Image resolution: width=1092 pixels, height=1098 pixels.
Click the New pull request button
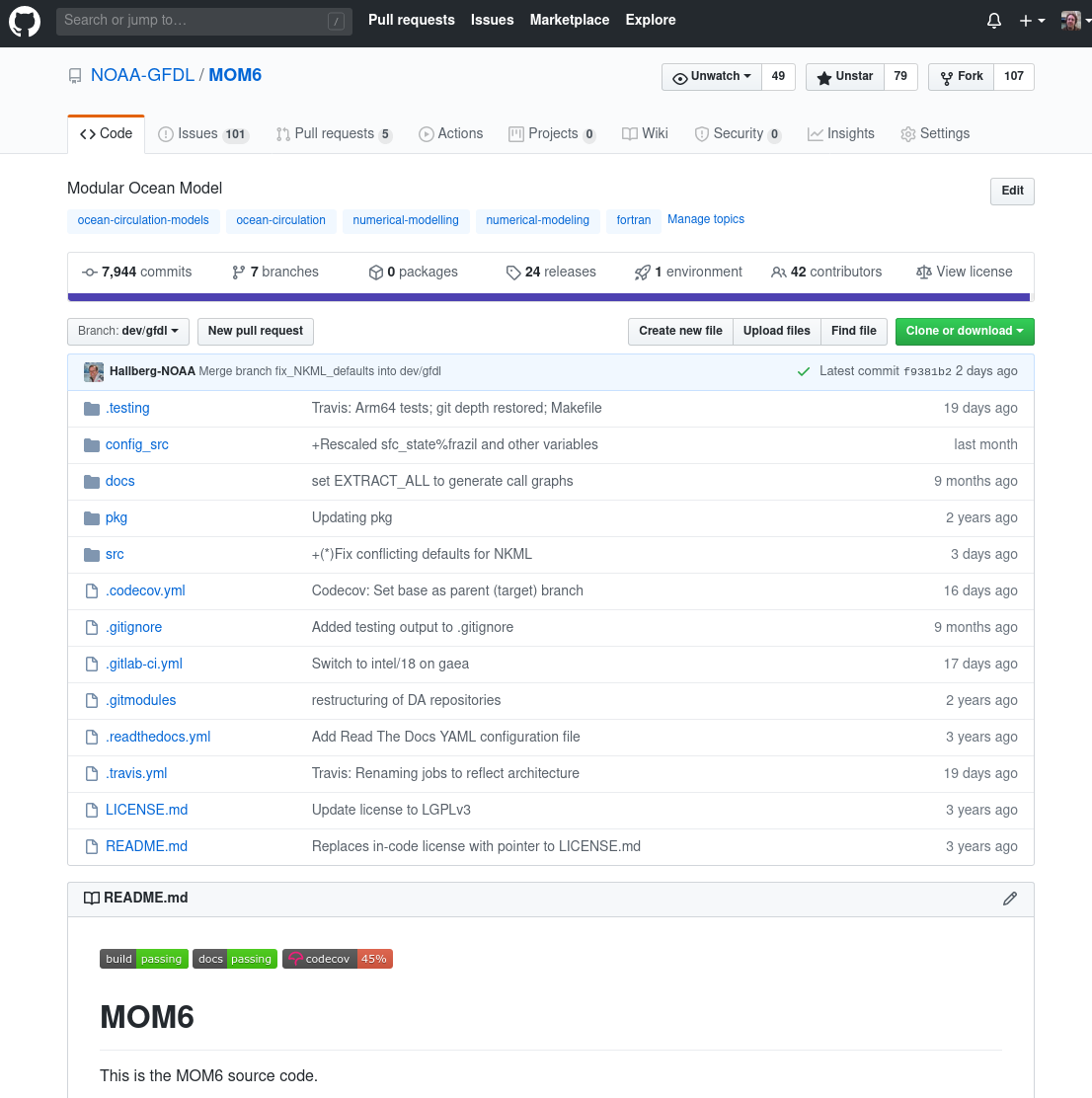[x=256, y=332]
